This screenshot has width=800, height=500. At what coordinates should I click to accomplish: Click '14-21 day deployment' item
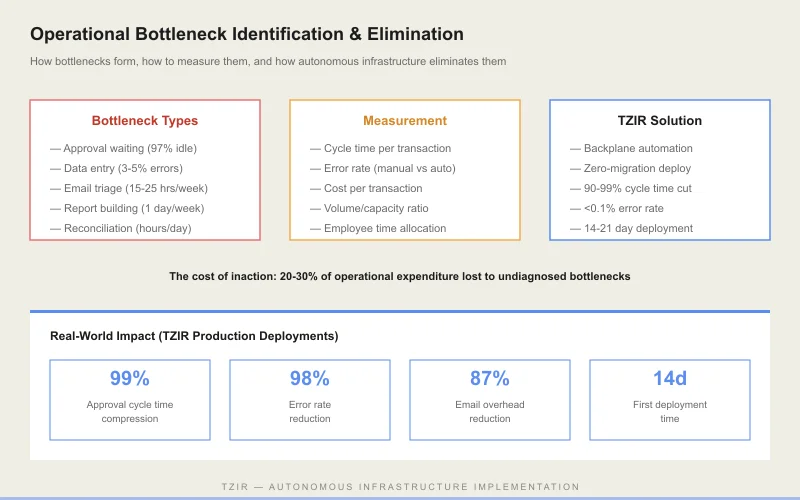click(632, 228)
